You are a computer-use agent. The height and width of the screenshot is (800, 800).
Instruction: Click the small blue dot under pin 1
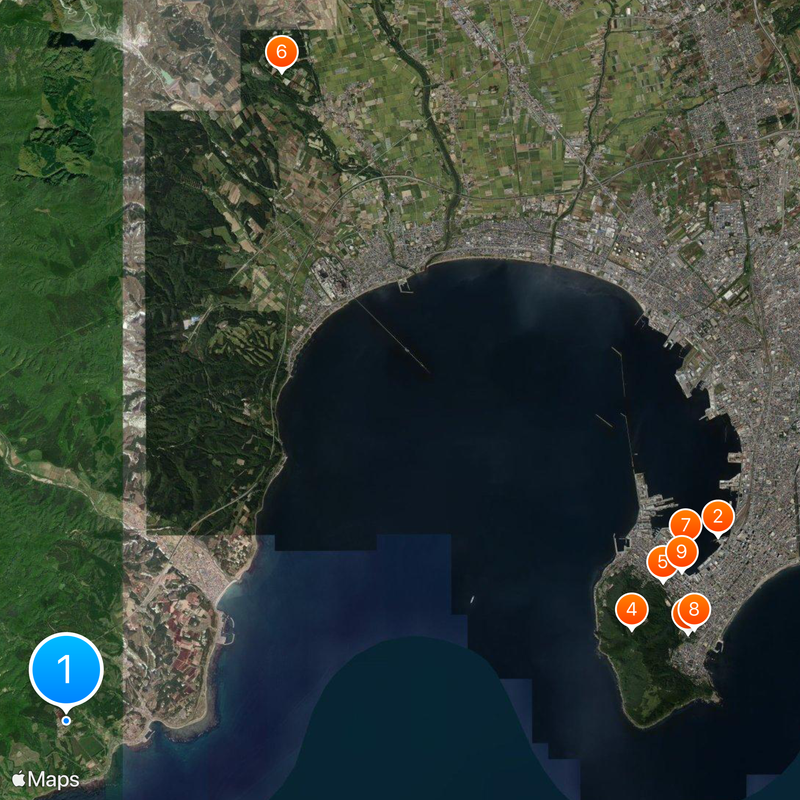[x=66, y=720]
